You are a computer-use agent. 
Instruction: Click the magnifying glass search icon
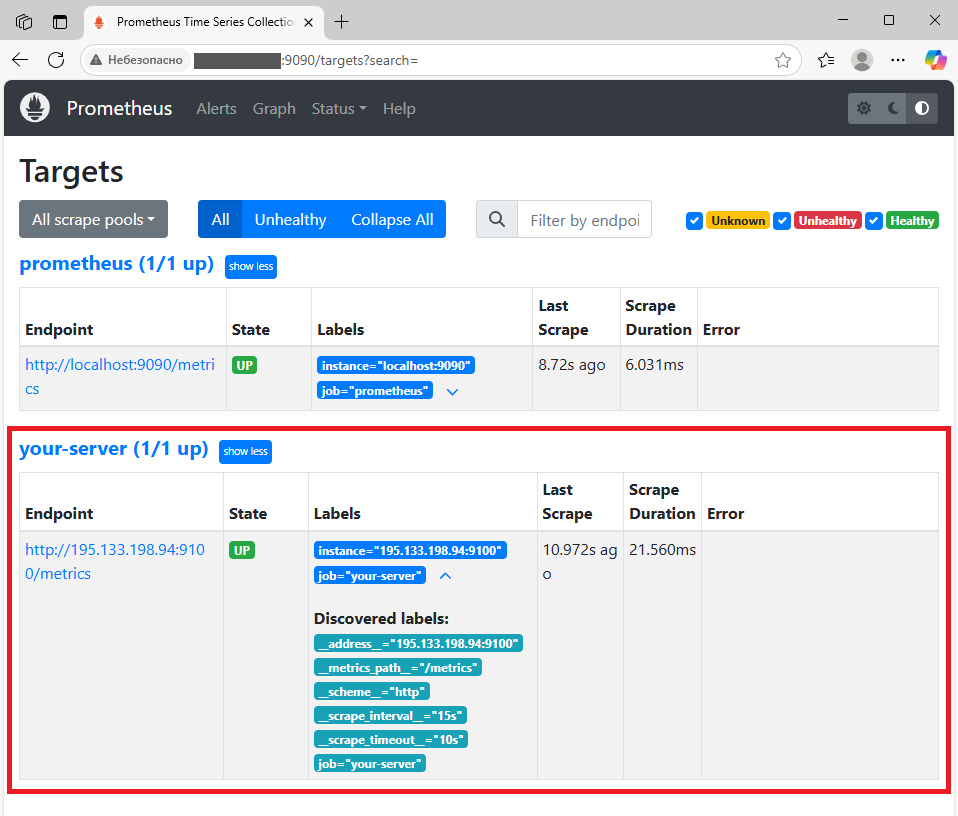pyautogui.click(x=497, y=219)
